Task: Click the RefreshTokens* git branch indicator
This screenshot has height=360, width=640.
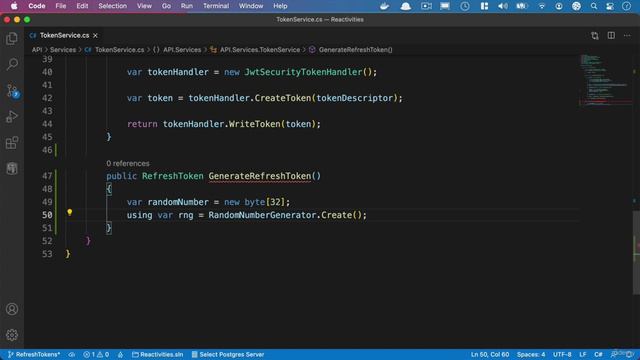Action: (x=34, y=354)
